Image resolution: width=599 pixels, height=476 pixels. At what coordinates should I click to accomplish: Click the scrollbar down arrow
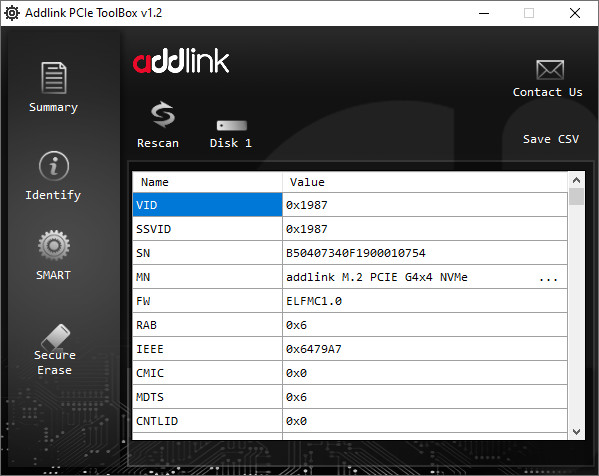[x=576, y=432]
